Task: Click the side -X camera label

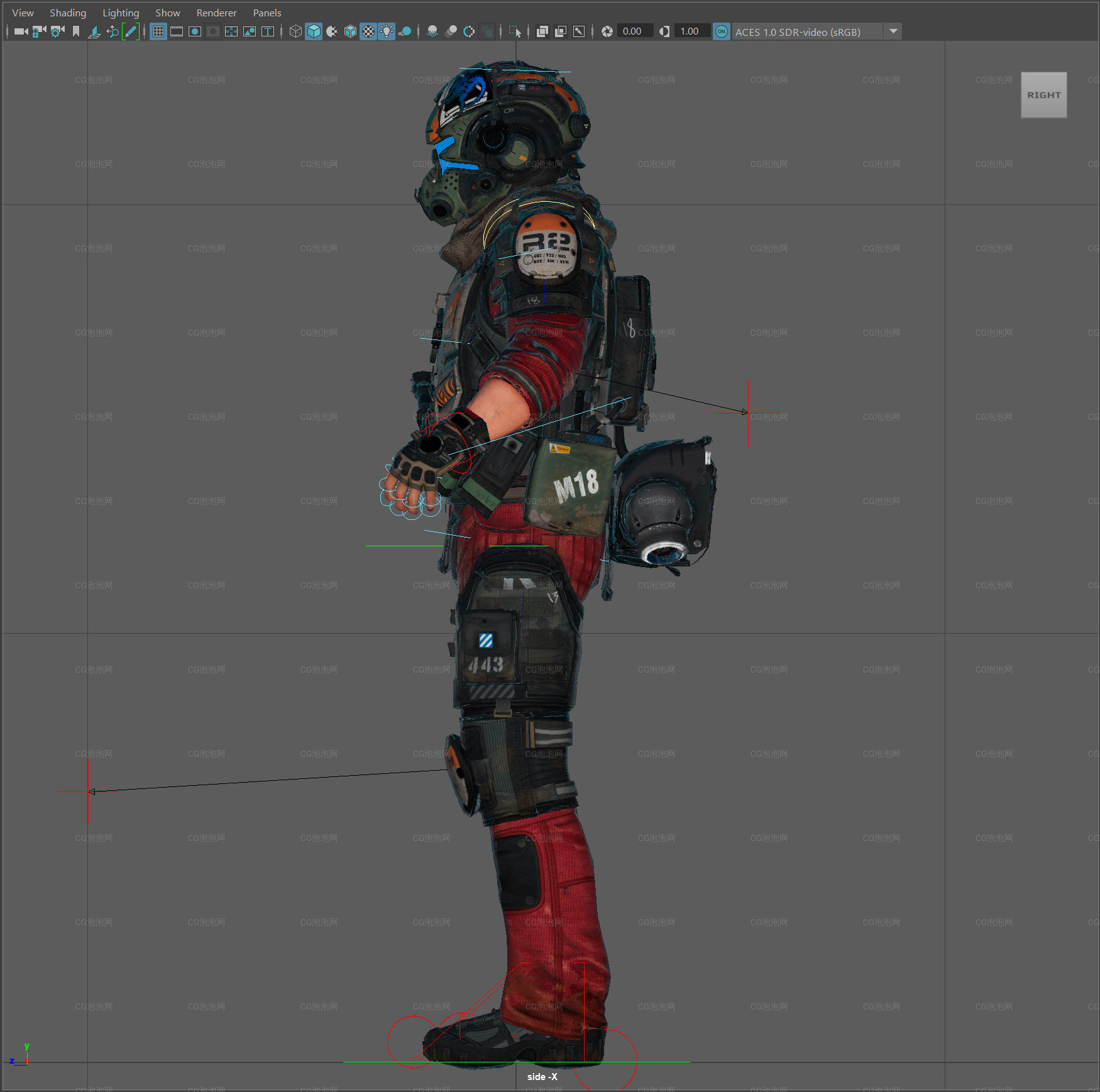Action: [x=542, y=1076]
